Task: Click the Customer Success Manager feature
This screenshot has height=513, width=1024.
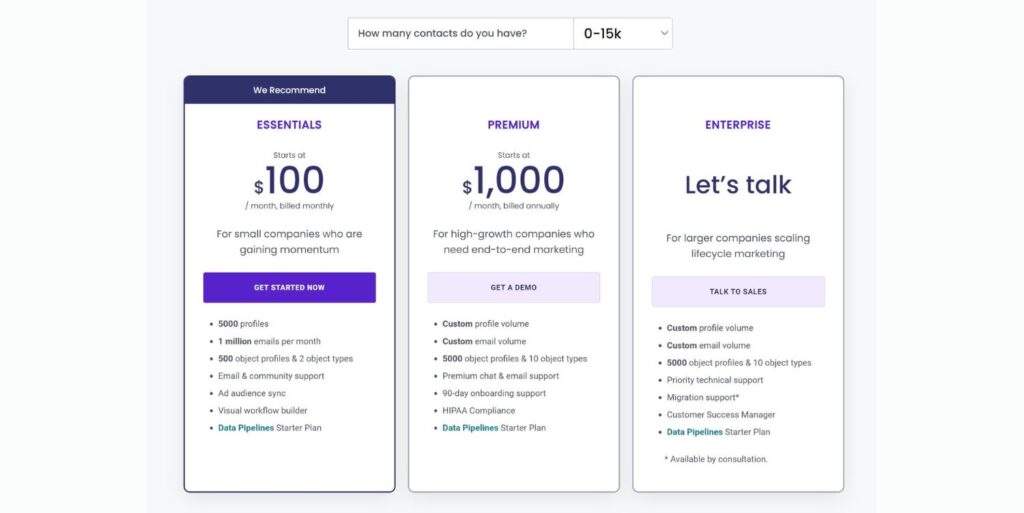Action: coord(720,415)
